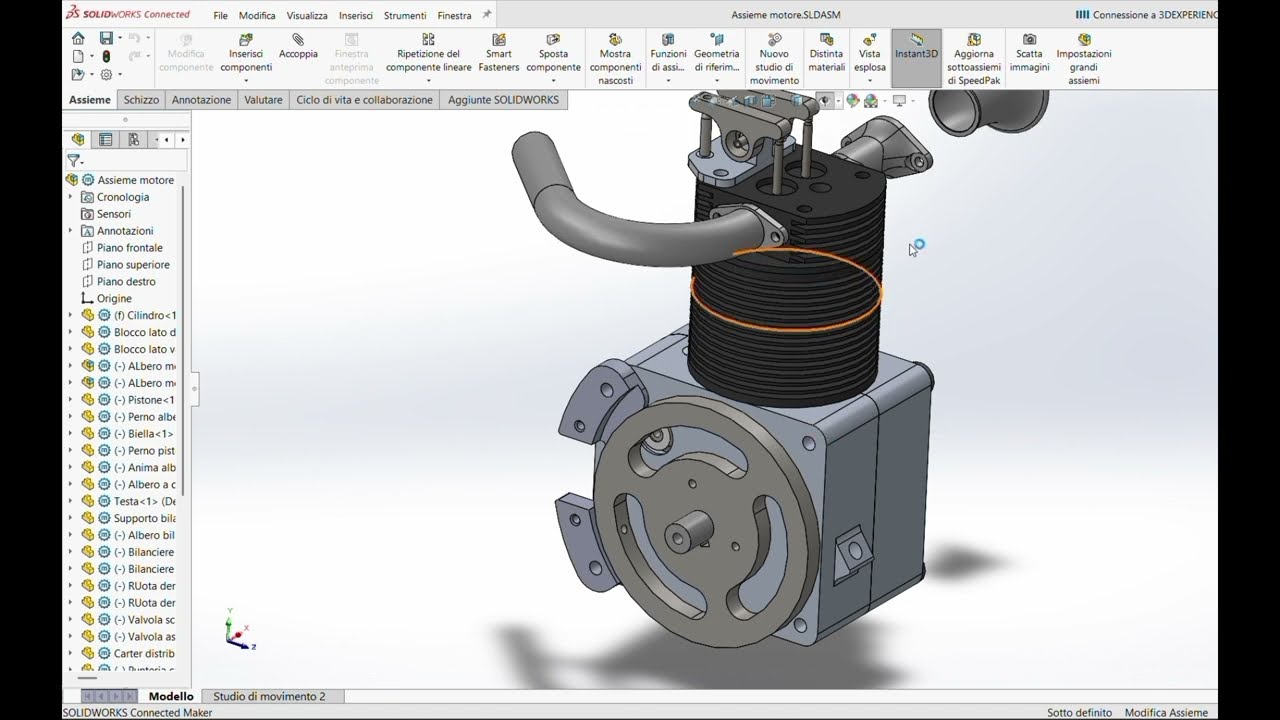Open Distinta materiali tool
The width and height of the screenshot is (1280, 720).
826,54
